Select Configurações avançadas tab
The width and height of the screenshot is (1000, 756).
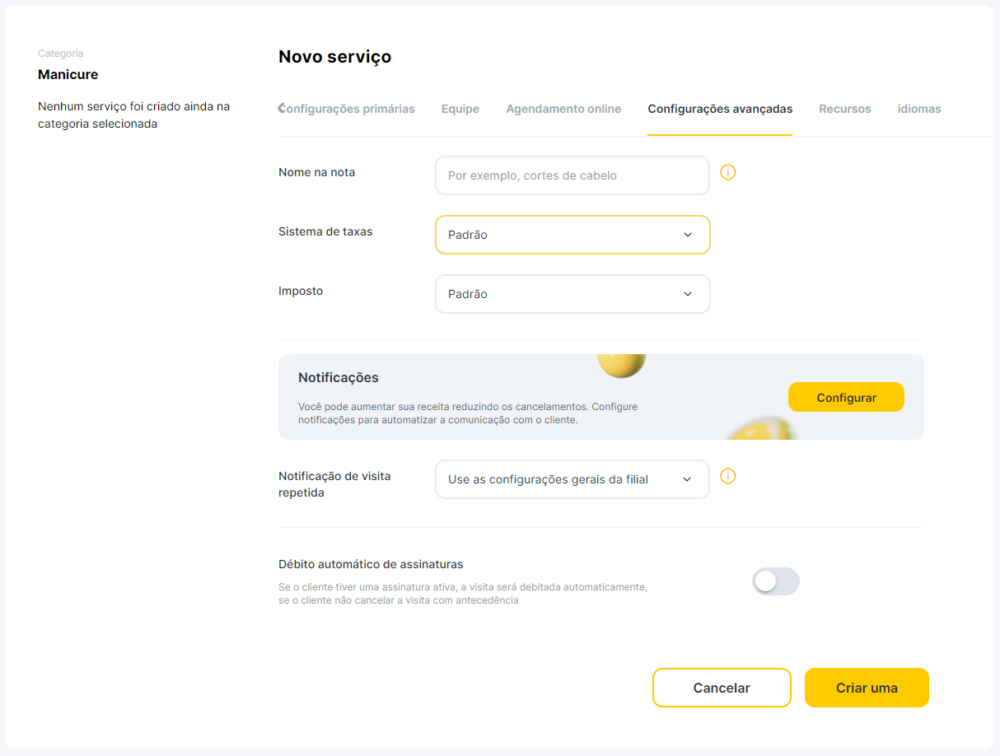[x=720, y=109]
